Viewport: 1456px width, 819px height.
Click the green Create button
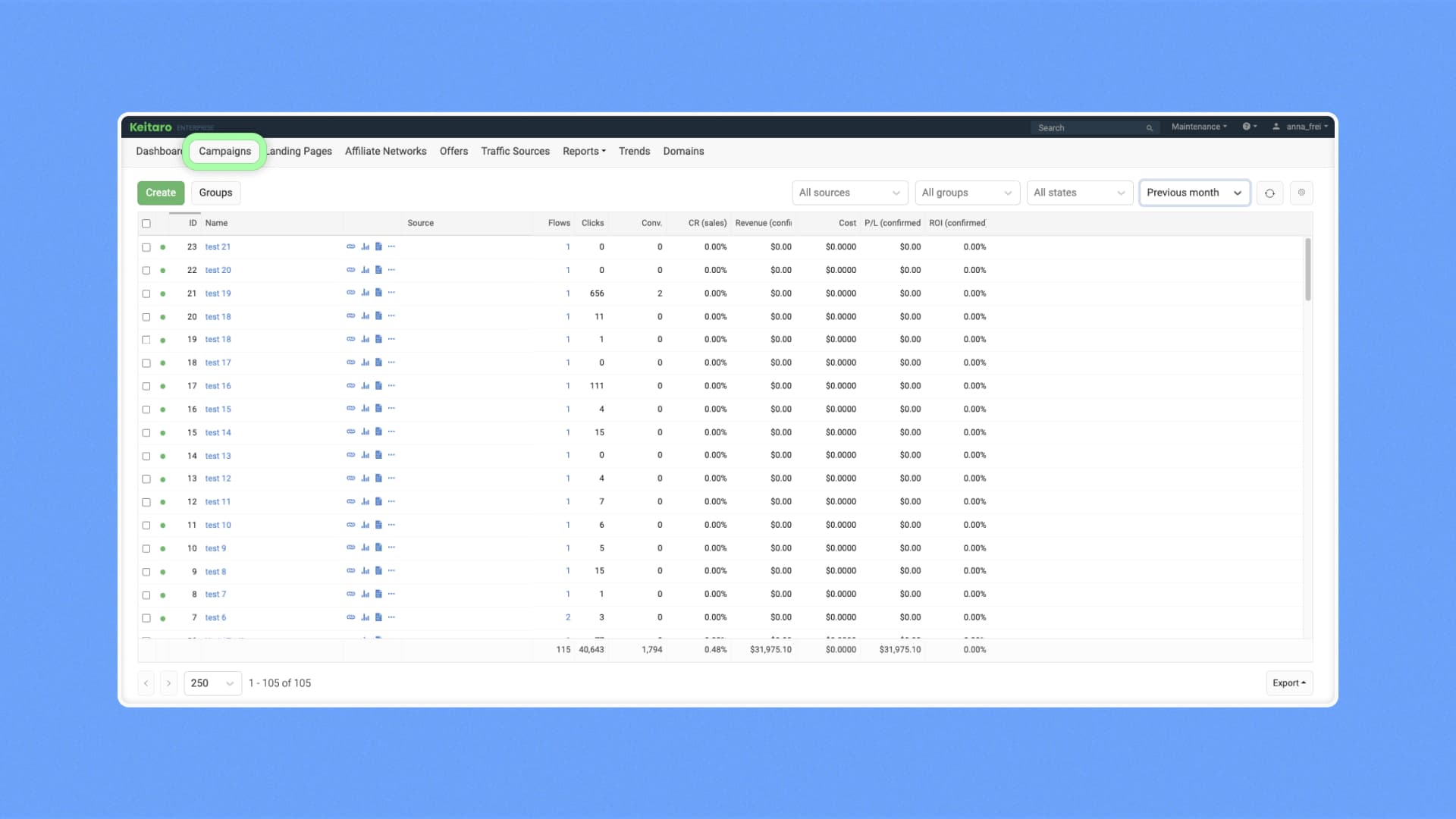click(x=160, y=193)
